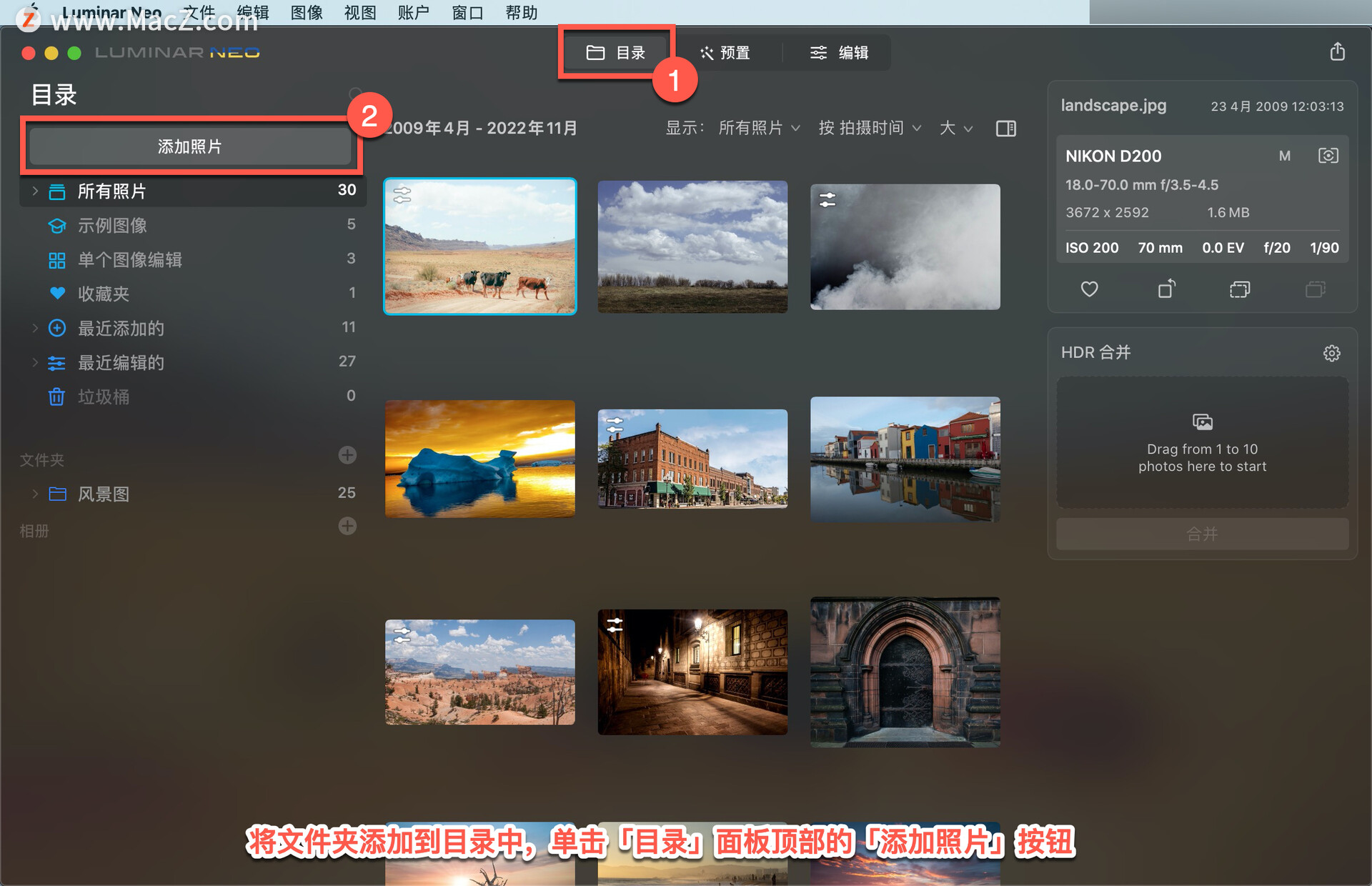
Task: Expand the 最近添加的 section
Action: 35,328
